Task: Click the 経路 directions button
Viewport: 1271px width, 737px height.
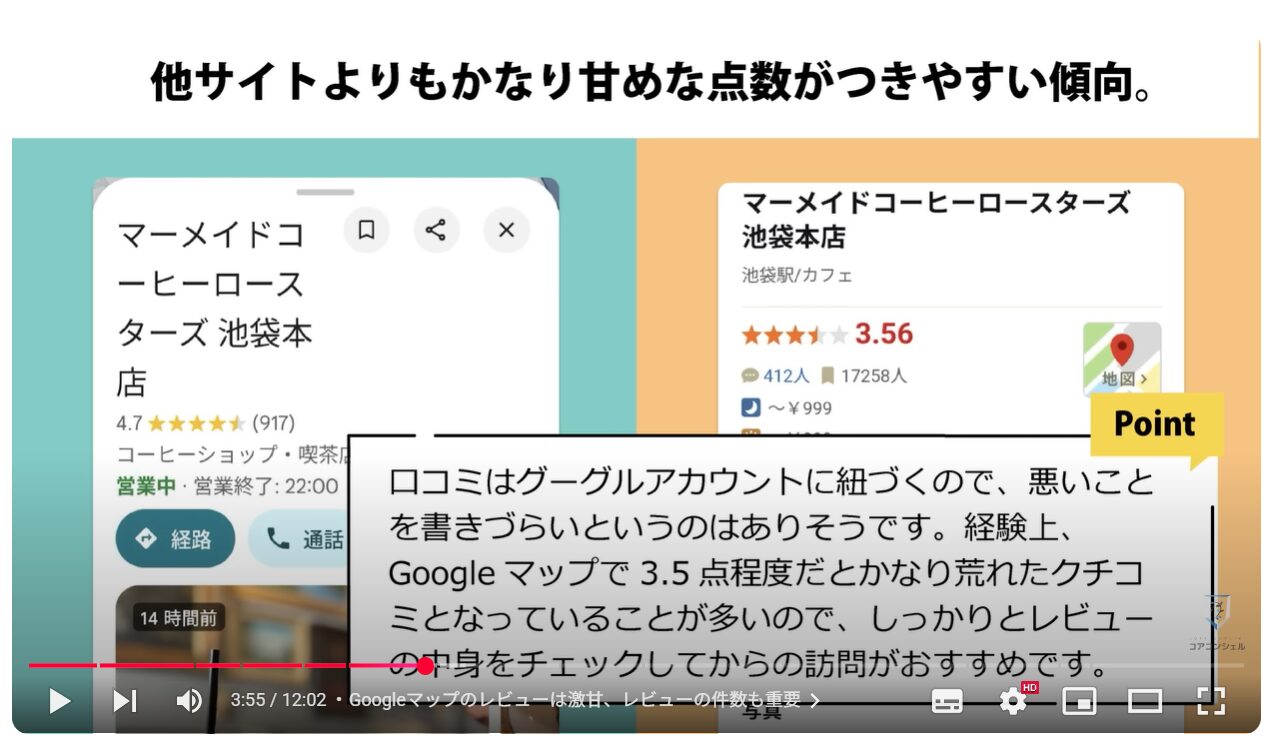Action: (175, 539)
